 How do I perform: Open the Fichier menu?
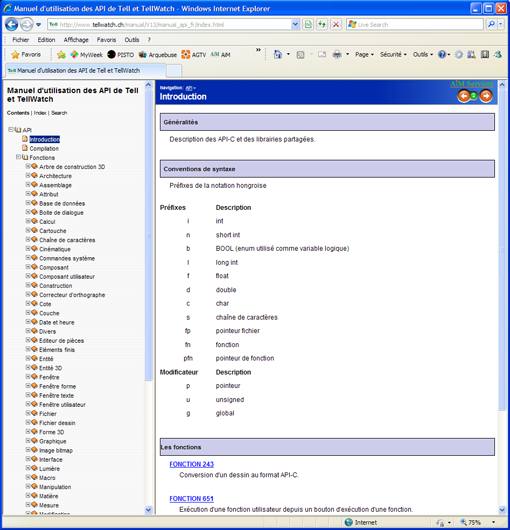click(21, 40)
